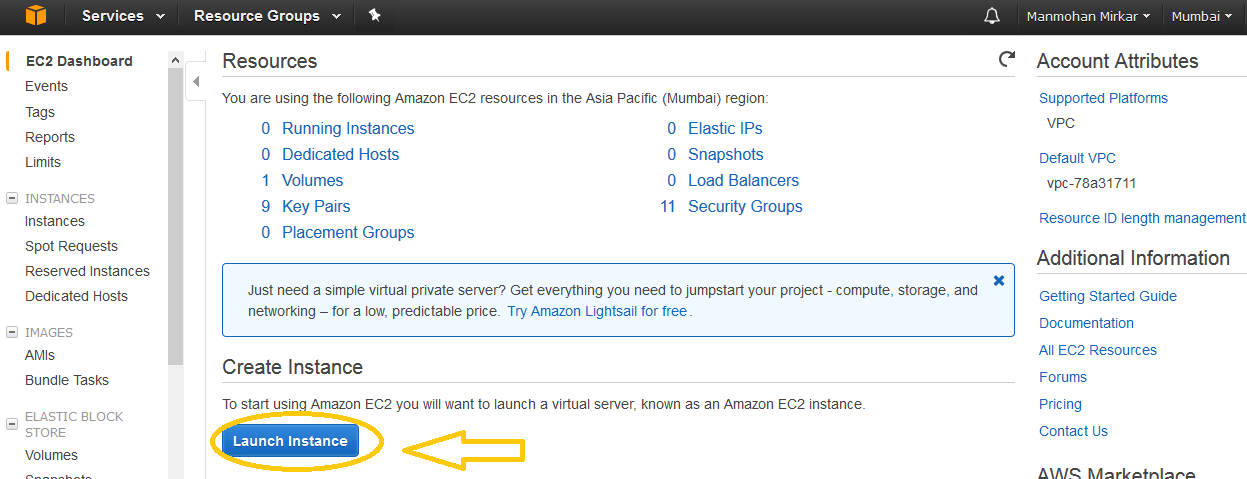Viewport: 1247px width, 479px height.
Task: Click the pushpin shortcut icon
Action: [374, 16]
